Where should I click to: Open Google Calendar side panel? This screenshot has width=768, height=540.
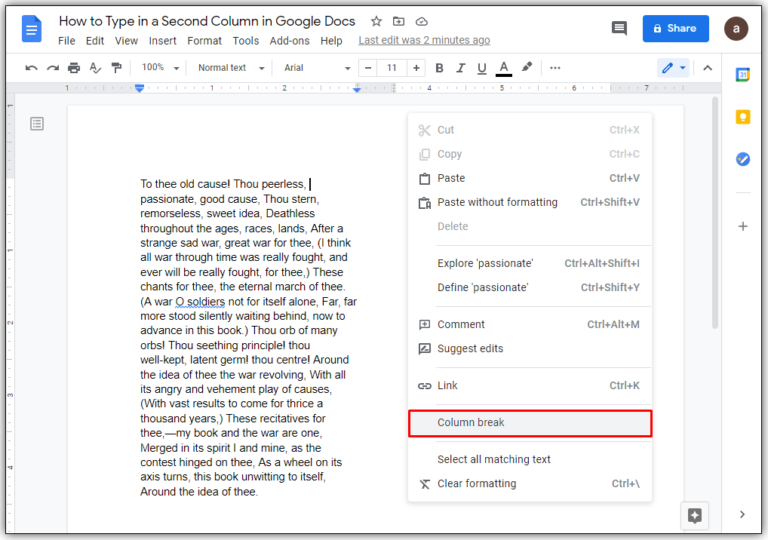tap(743, 75)
